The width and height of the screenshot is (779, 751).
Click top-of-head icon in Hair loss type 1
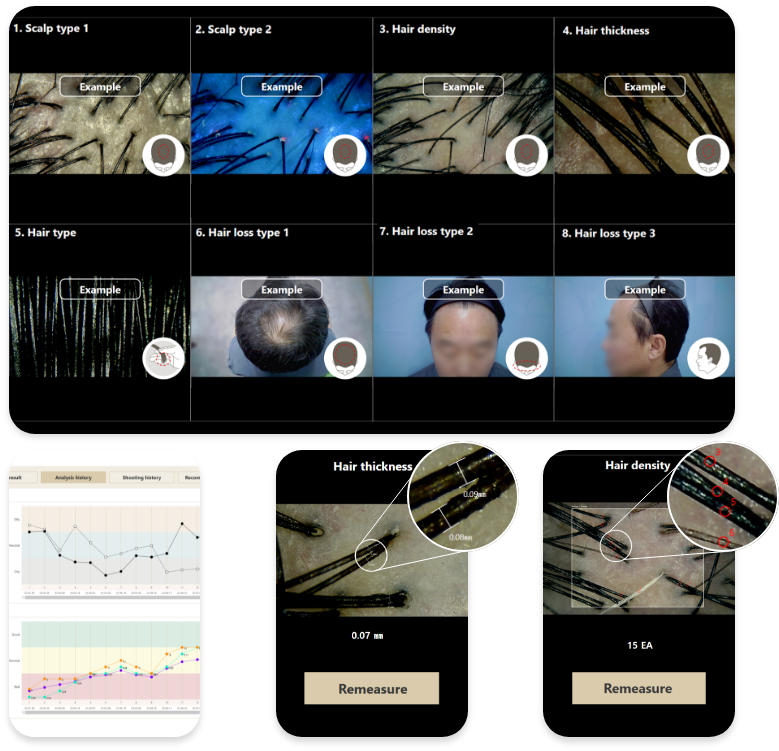[x=345, y=358]
